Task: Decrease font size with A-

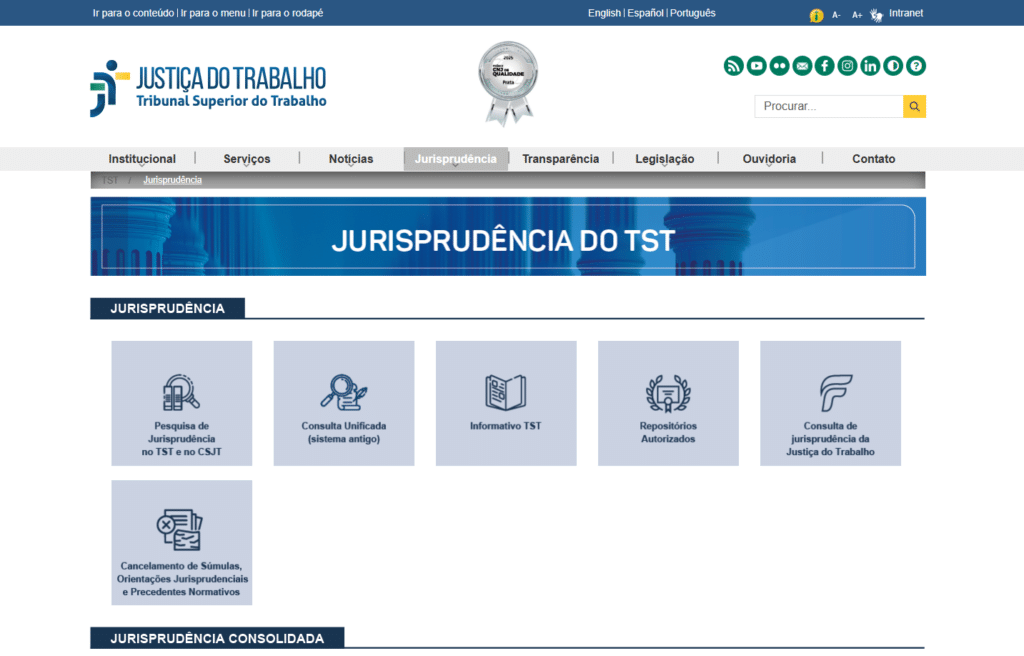Action: tap(836, 15)
